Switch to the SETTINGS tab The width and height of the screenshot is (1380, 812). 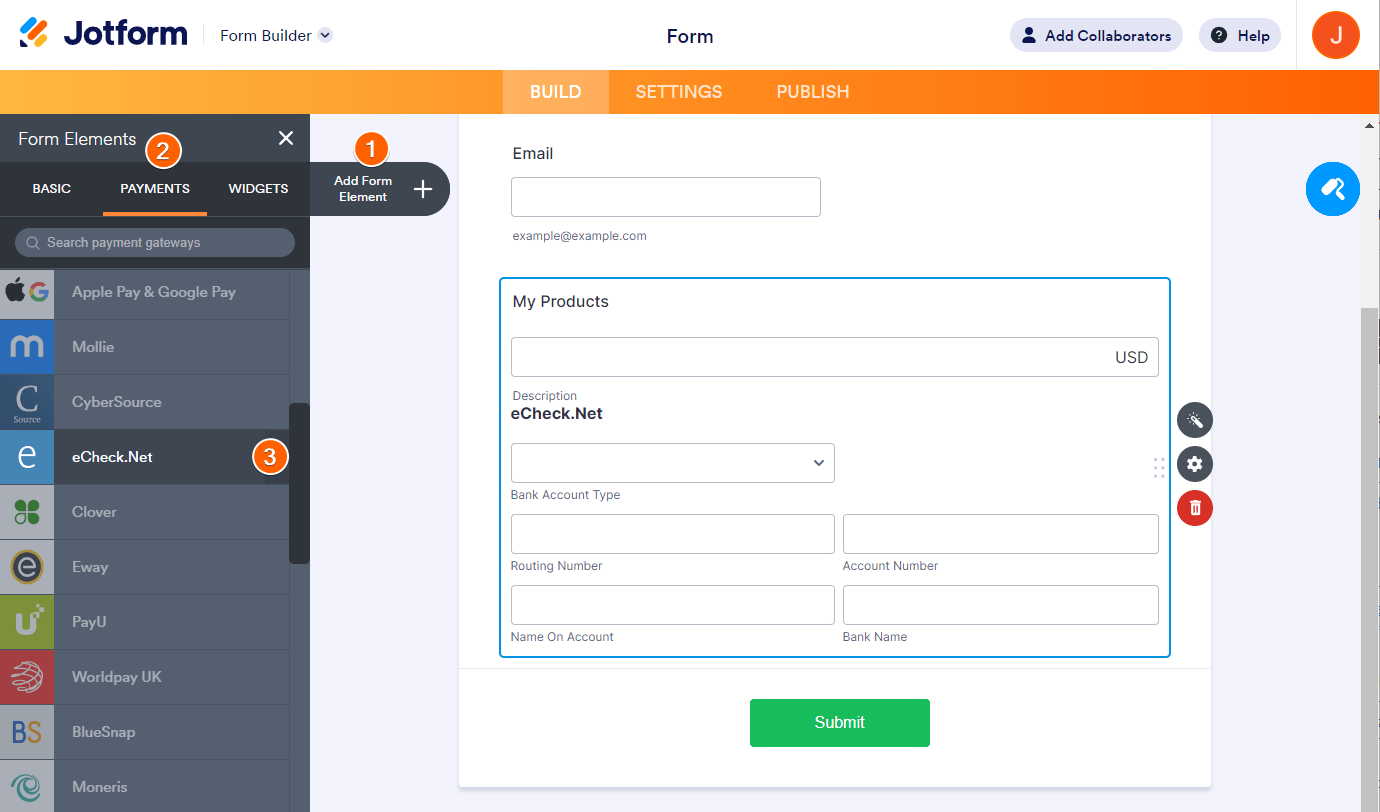(679, 92)
